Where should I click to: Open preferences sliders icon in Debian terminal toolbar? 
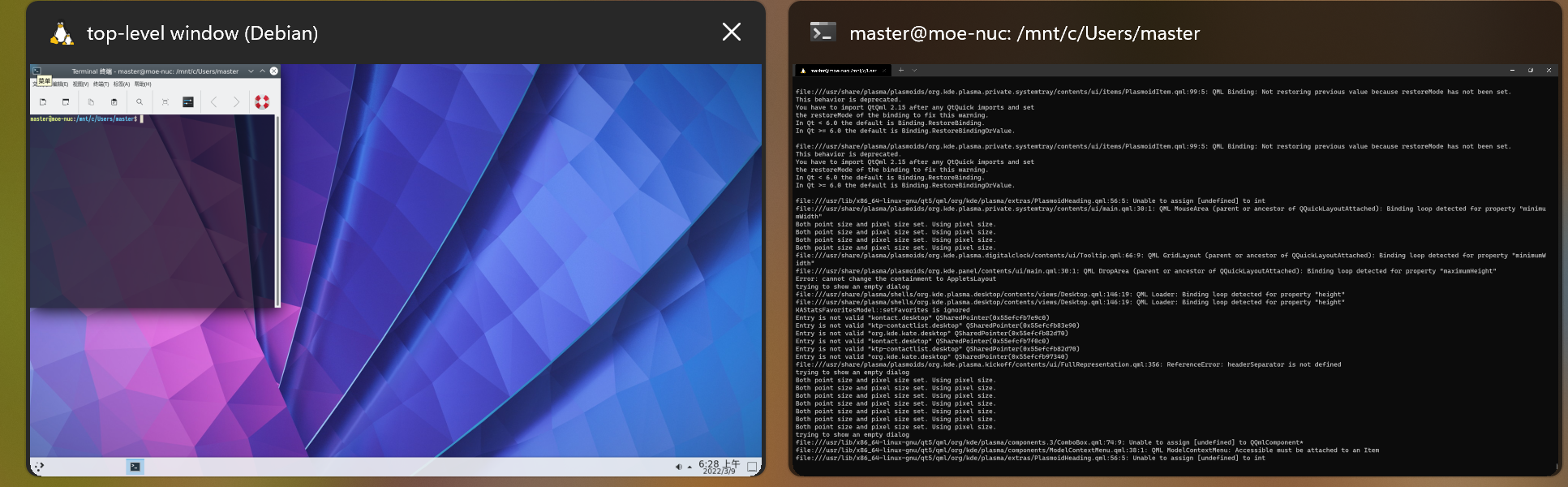click(188, 101)
